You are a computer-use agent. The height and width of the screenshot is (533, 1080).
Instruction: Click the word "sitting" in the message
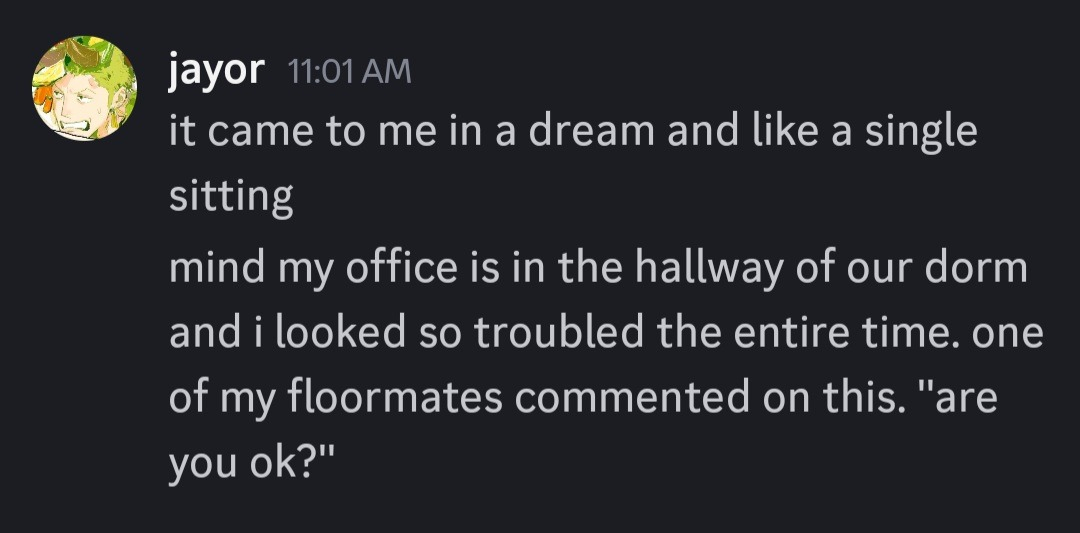coord(230,198)
